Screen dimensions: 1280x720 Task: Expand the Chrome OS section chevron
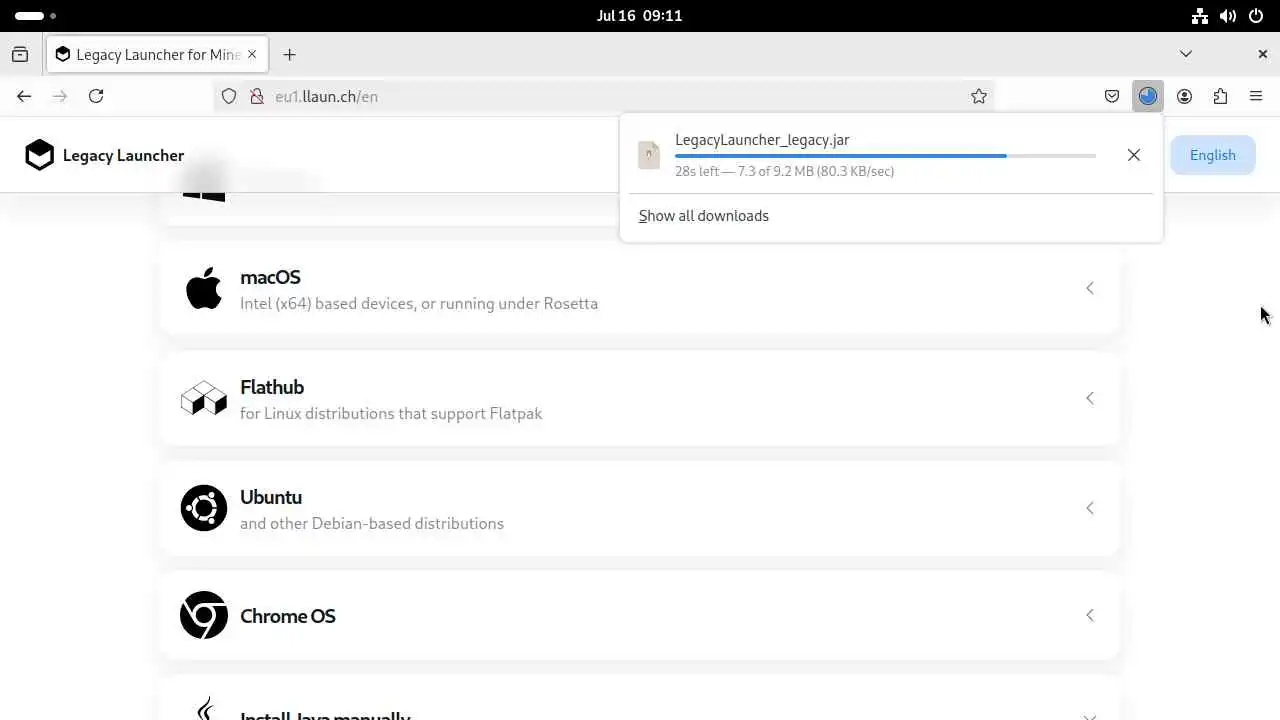1090,615
